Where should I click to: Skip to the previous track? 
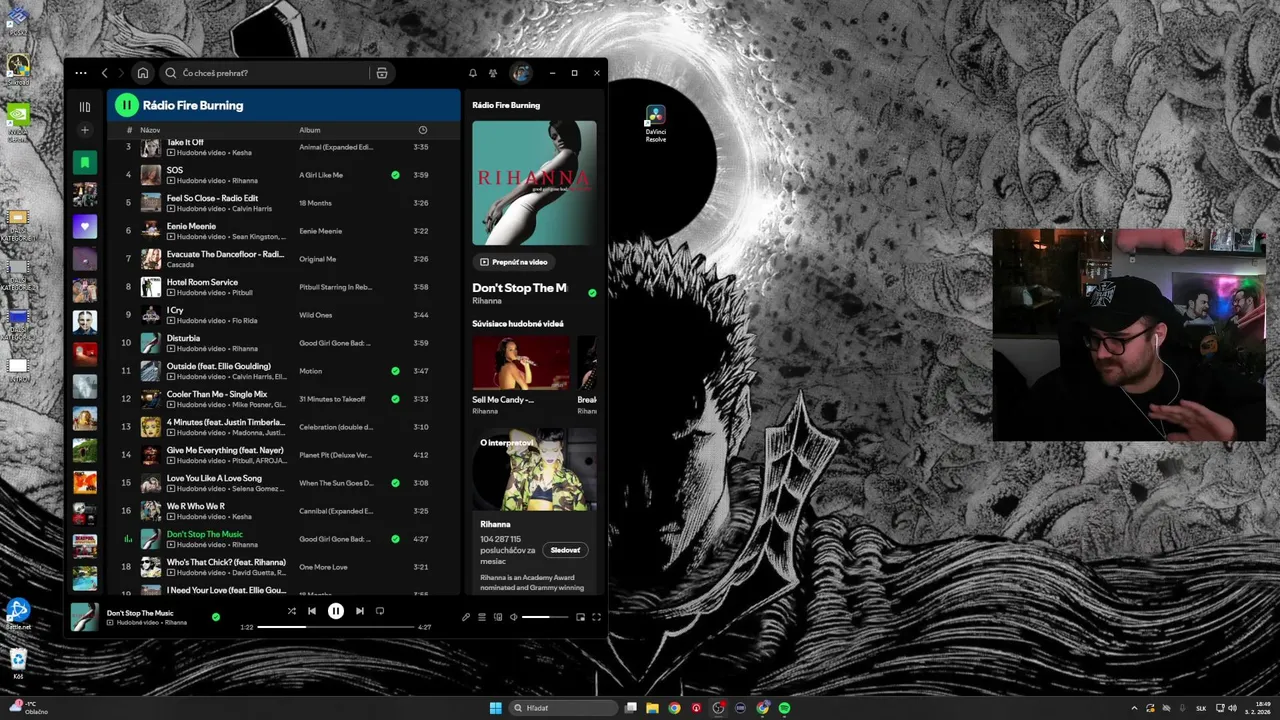[312, 611]
